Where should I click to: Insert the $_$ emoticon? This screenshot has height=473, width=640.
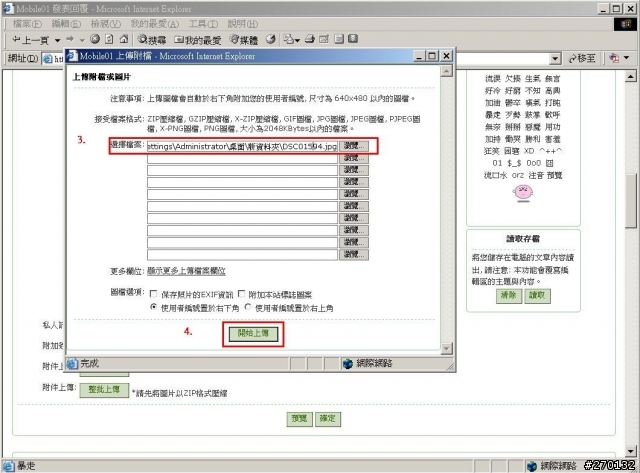click(514, 163)
